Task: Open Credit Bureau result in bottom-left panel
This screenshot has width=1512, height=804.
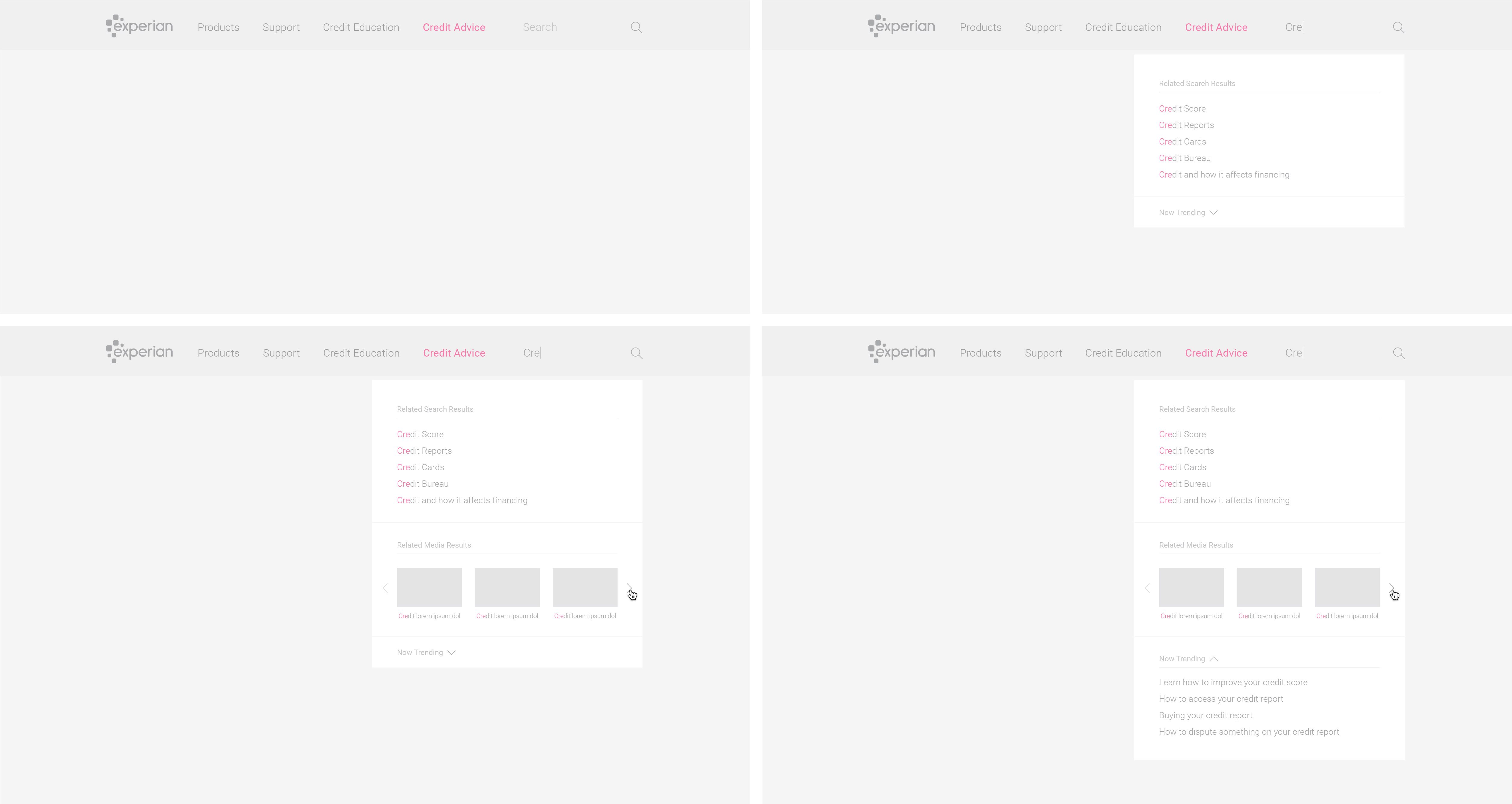Action: pyautogui.click(x=423, y=484)
